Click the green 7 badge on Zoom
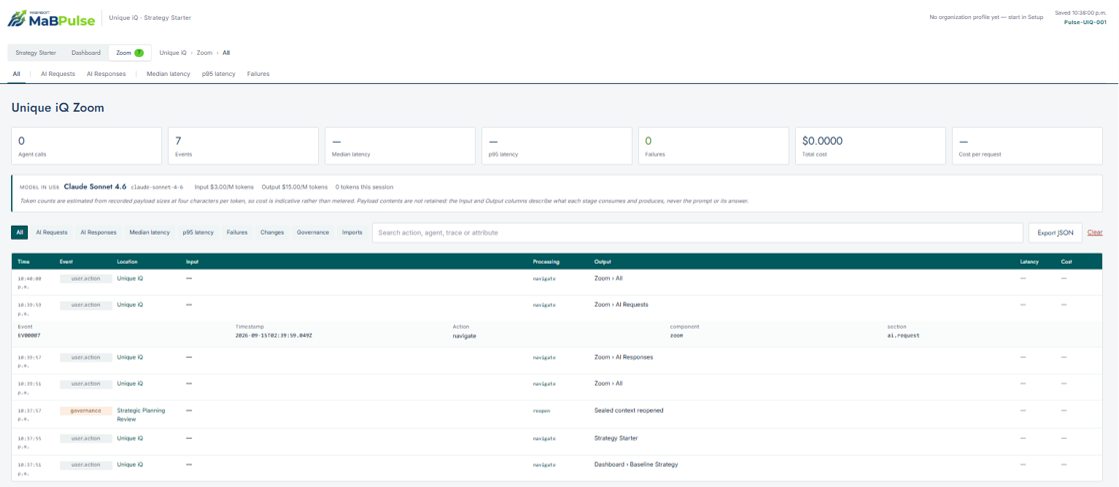 (x=139, y=53)
